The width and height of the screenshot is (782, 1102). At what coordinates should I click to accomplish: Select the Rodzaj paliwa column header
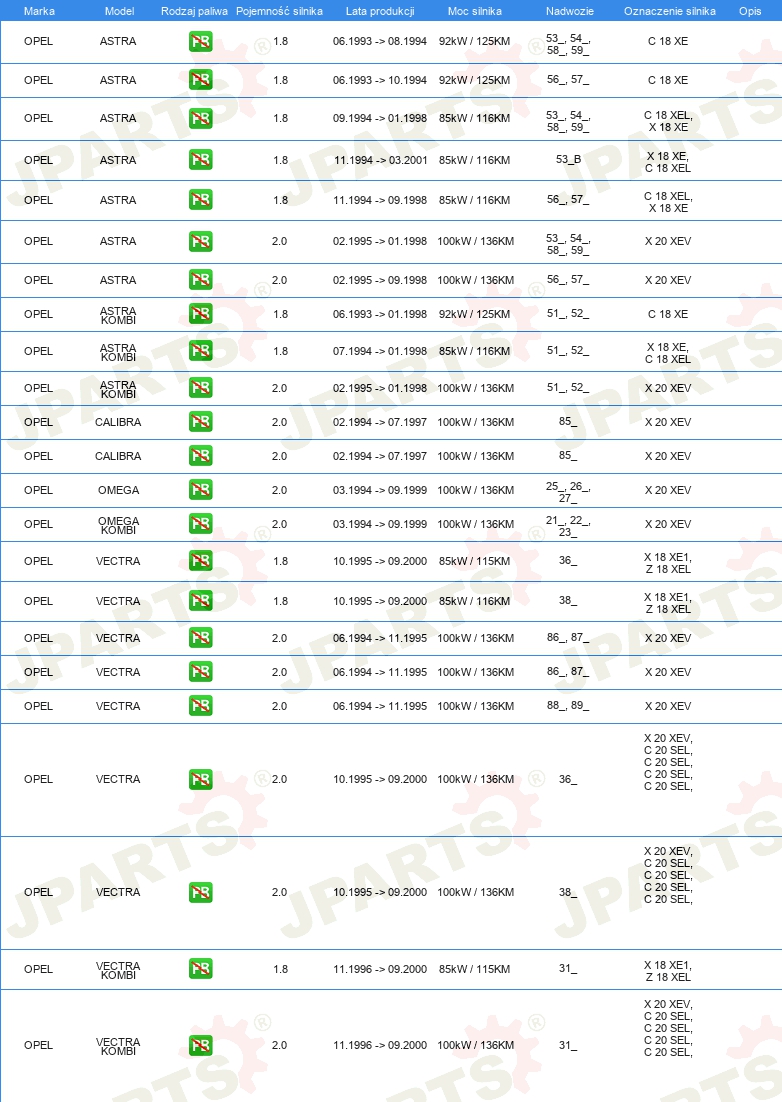(195, 11)
